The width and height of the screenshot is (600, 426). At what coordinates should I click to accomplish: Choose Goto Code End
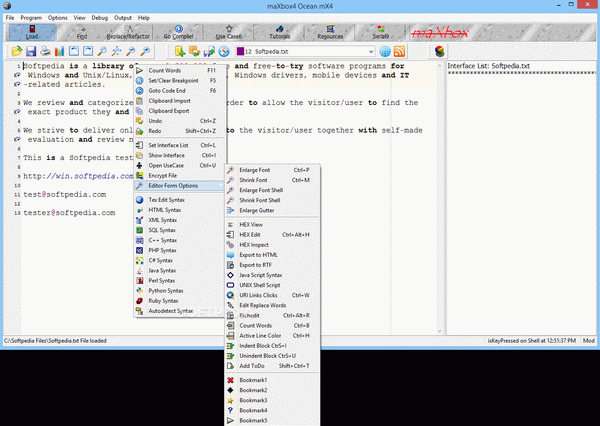click(180, 91)
